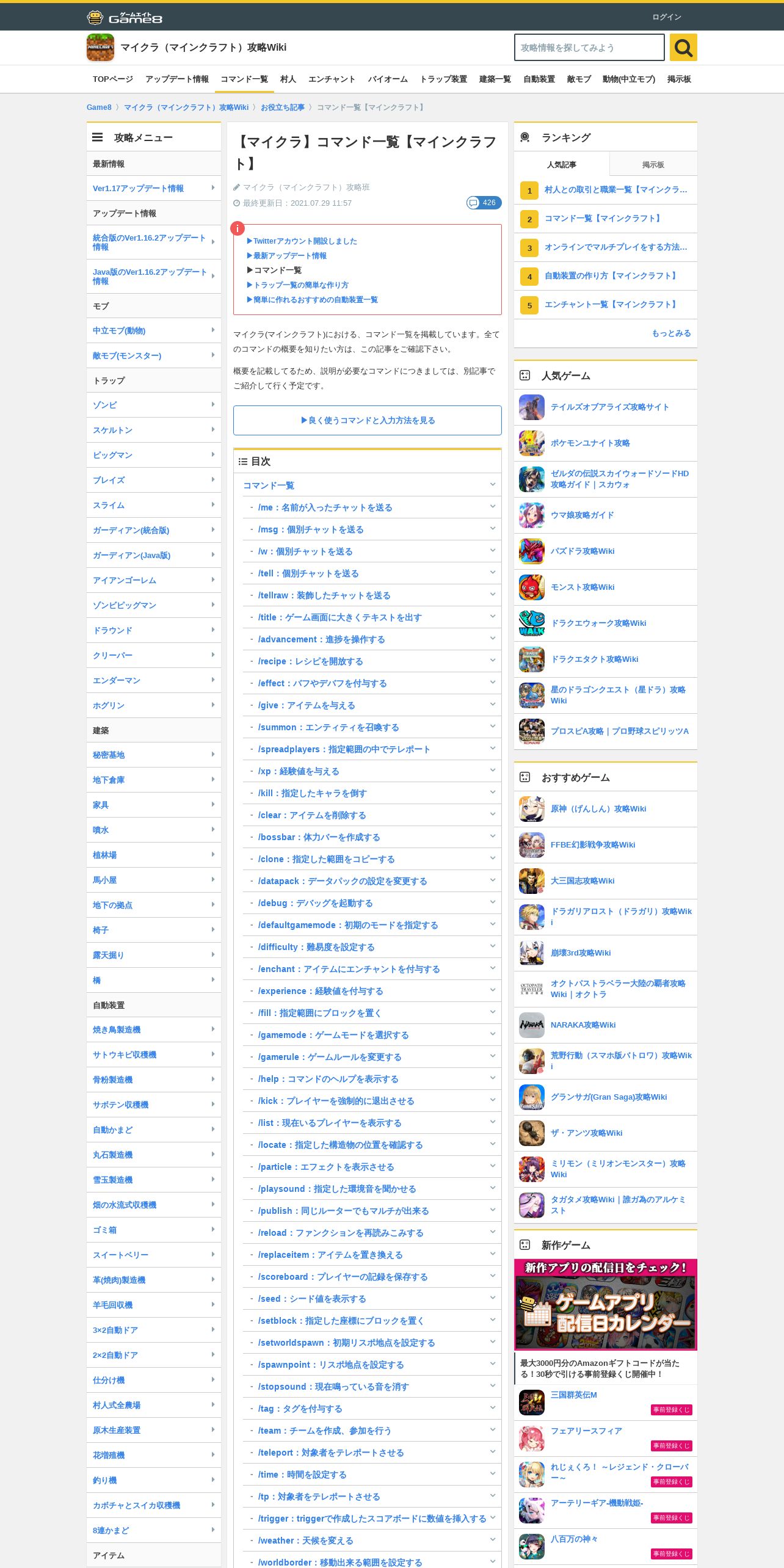Click the Minecraft wiki icon next to the title
Image resolution: width=784 pixels, height=1568 pixels.
point(100,48)
